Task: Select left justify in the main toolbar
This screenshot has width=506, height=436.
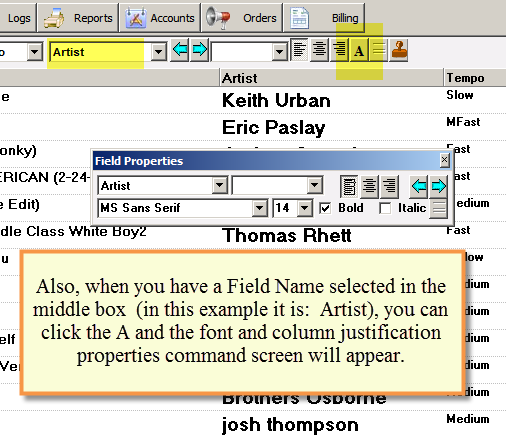Action: 299,50
